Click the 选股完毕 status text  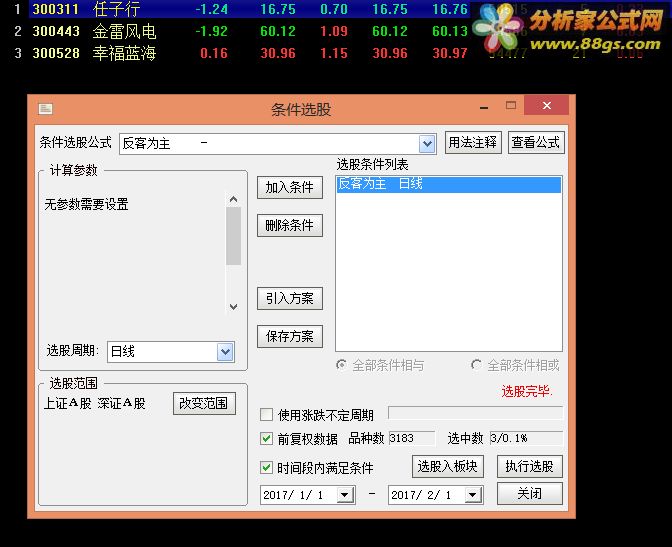527,391
